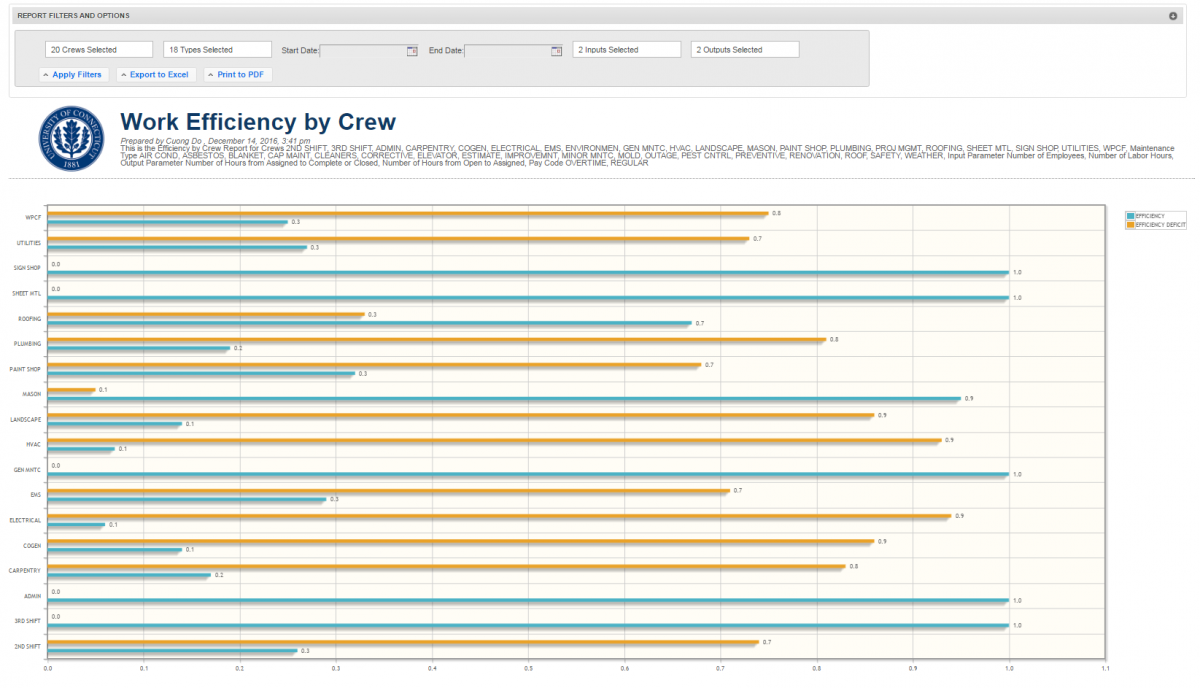Open the 20 Crews Selected dropdown
Image resolution: width=1200 pixels, height=688 pixels.
pos(97,49)
